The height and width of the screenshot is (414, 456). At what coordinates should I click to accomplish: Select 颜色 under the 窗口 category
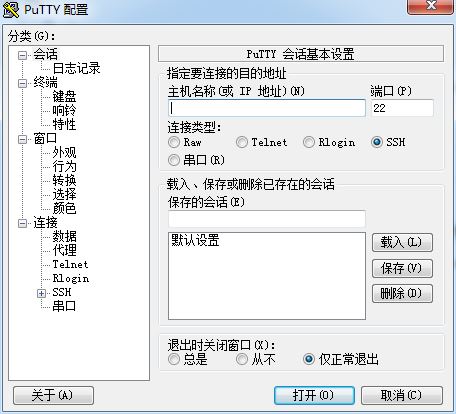click(x=64, y=208)
